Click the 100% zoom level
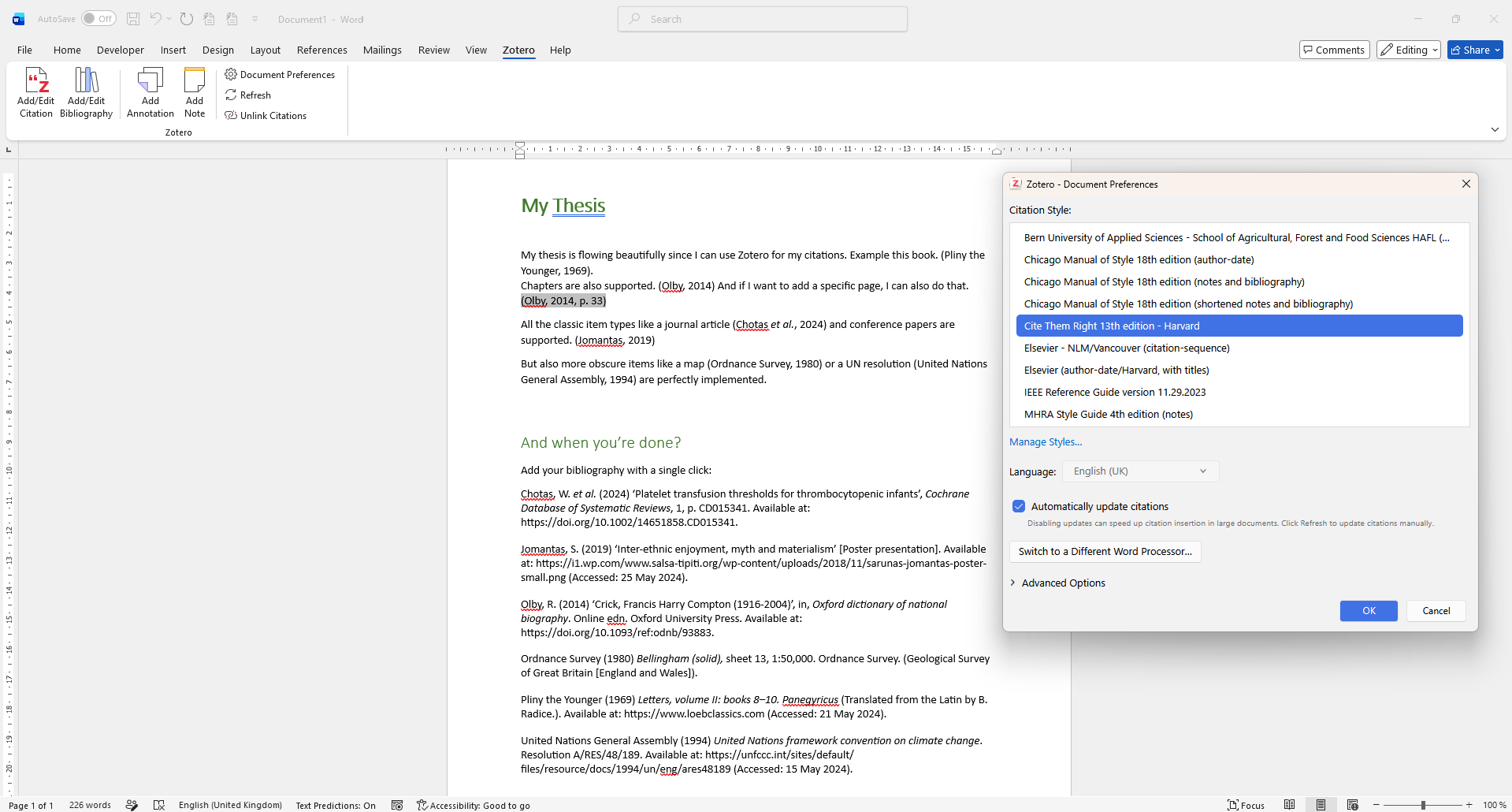Image resolution: width=1512 pixels, height=812 pixels. coord(1494,805)
